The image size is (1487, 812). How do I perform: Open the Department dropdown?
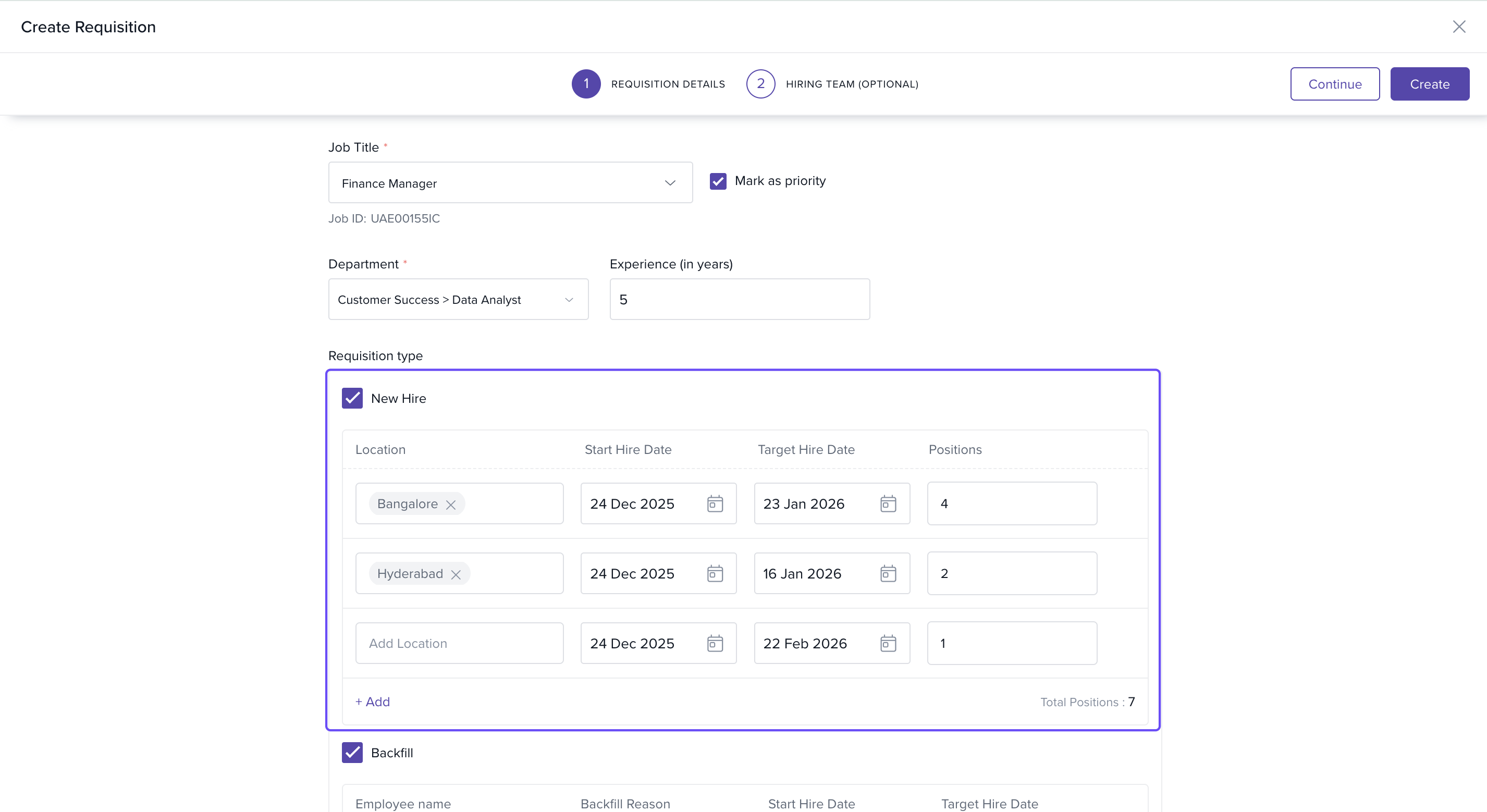pos(569,300)
